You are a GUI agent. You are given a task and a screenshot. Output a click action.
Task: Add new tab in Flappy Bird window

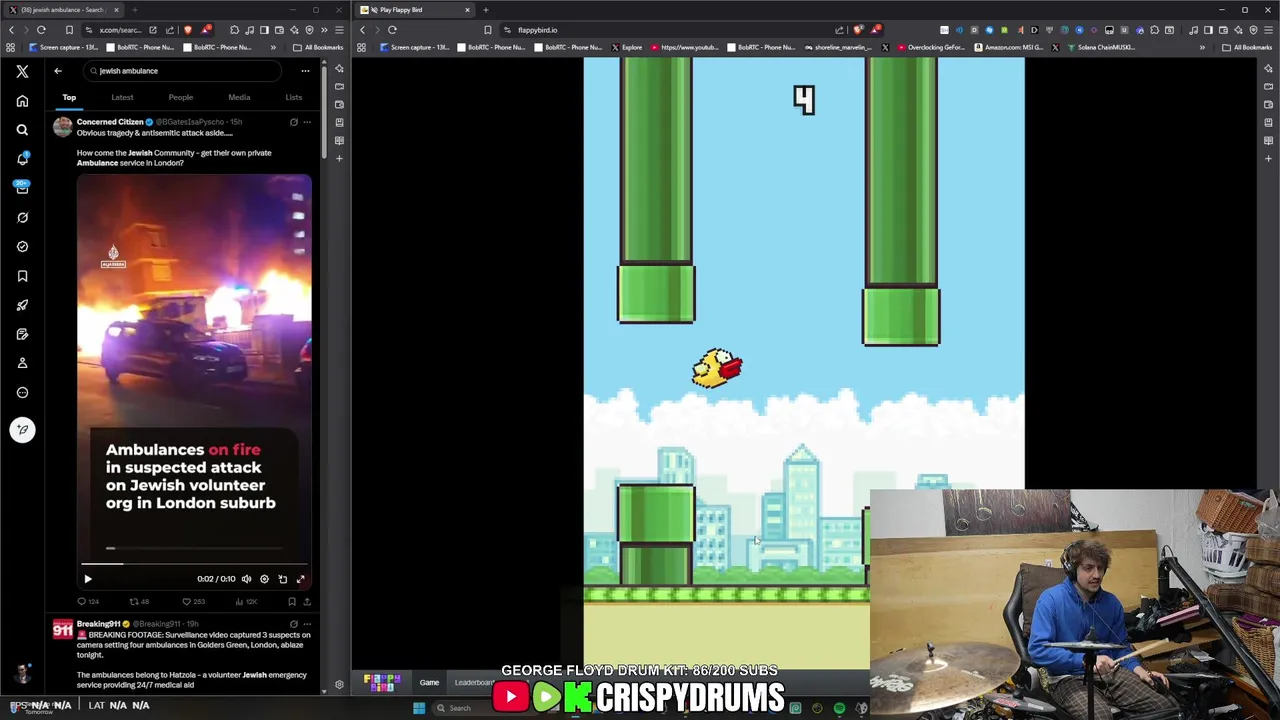(x=485, y=10)
